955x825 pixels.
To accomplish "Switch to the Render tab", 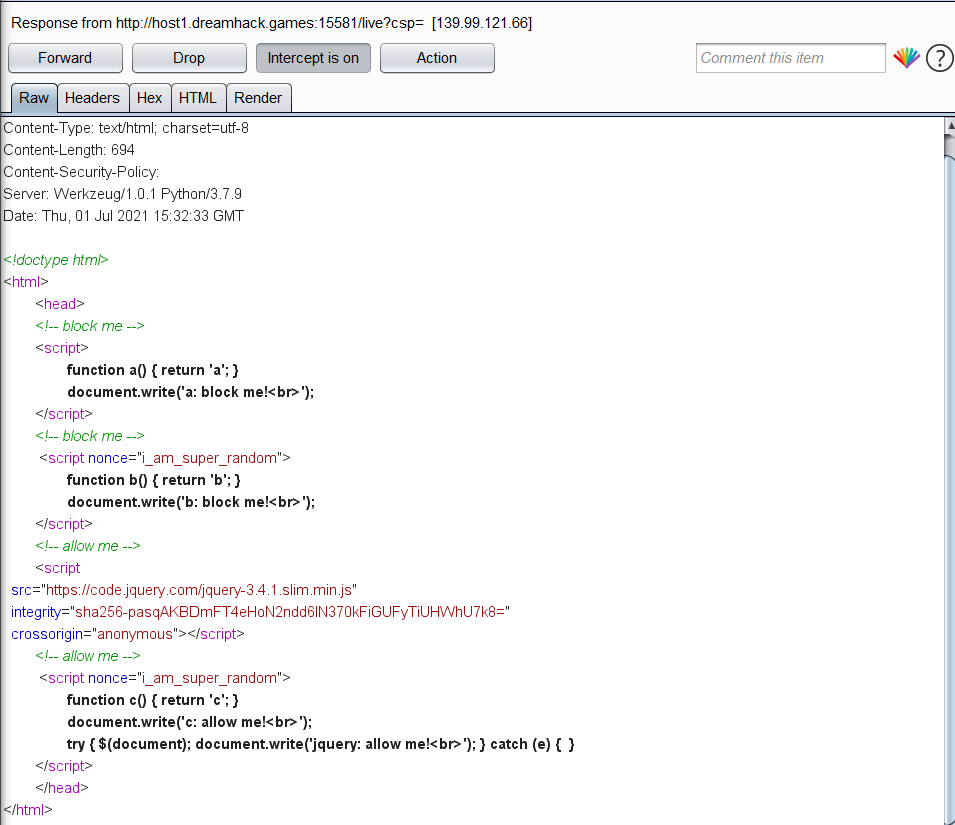I will (x=258, y=98).
